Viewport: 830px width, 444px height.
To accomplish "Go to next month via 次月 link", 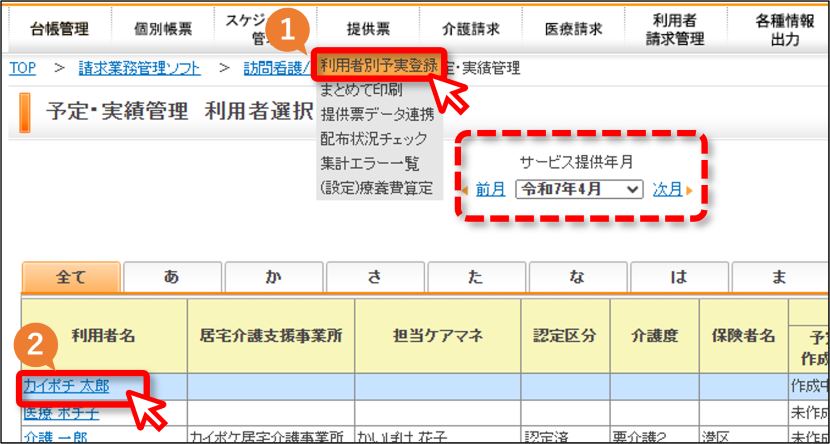I will point(667,189).
